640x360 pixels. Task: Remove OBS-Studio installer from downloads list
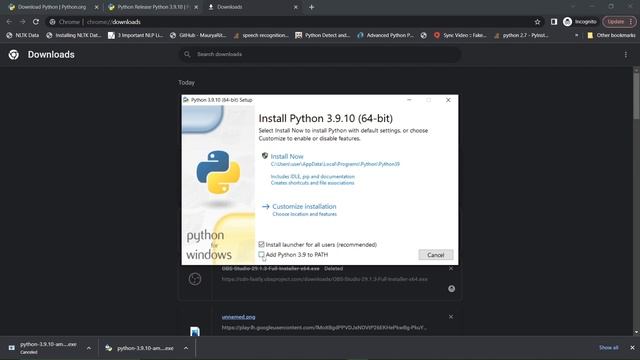451,269
